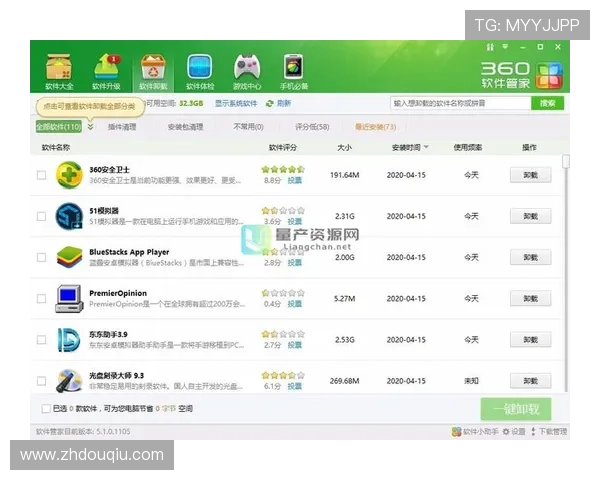600x480 pixels.
Task: Tick the checkbox for 51模拟器
Action: [41, 216]
